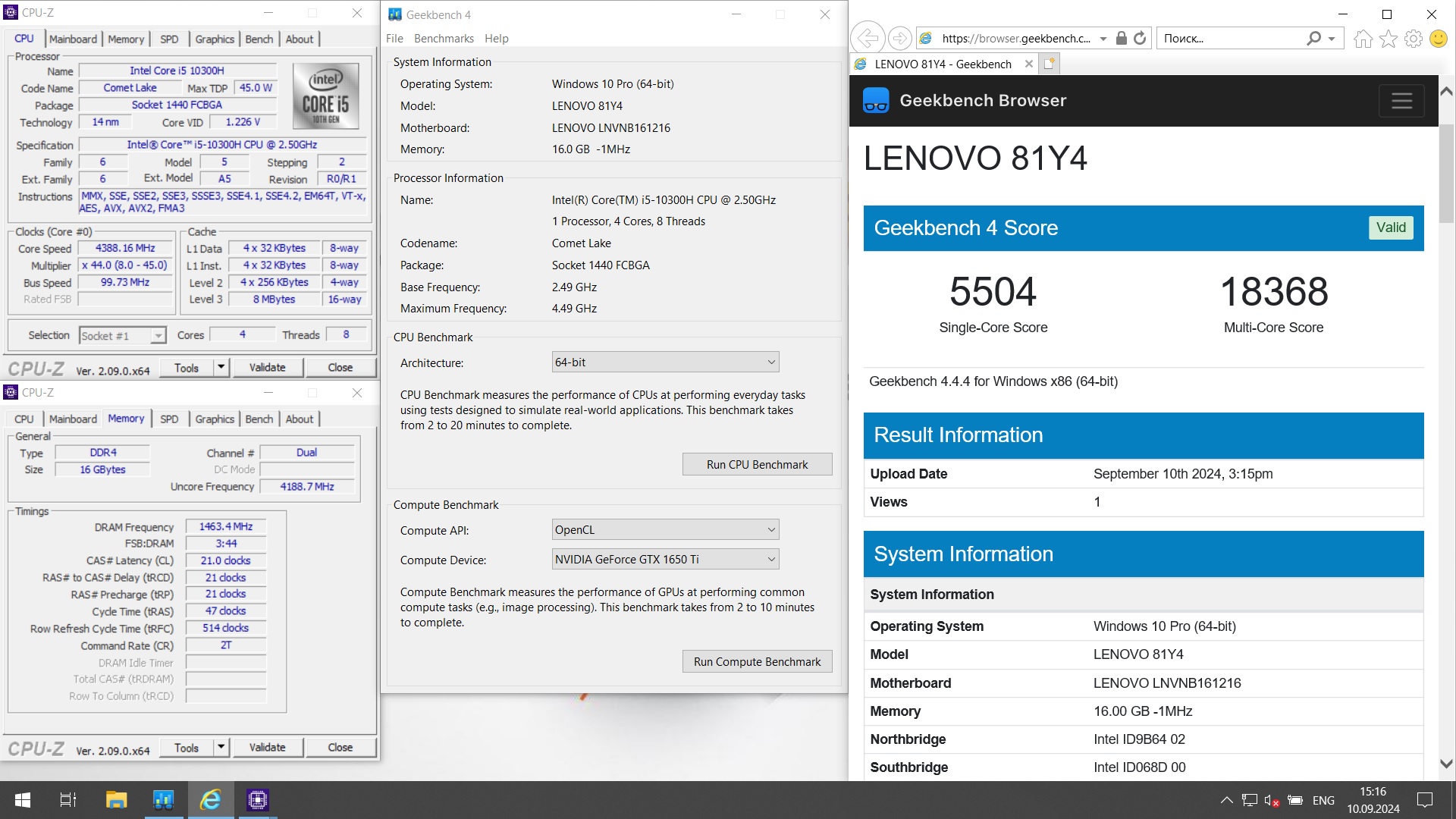Expand the address bar URL dropdown arrow

pyautogui.click(x=1103, y=39)
